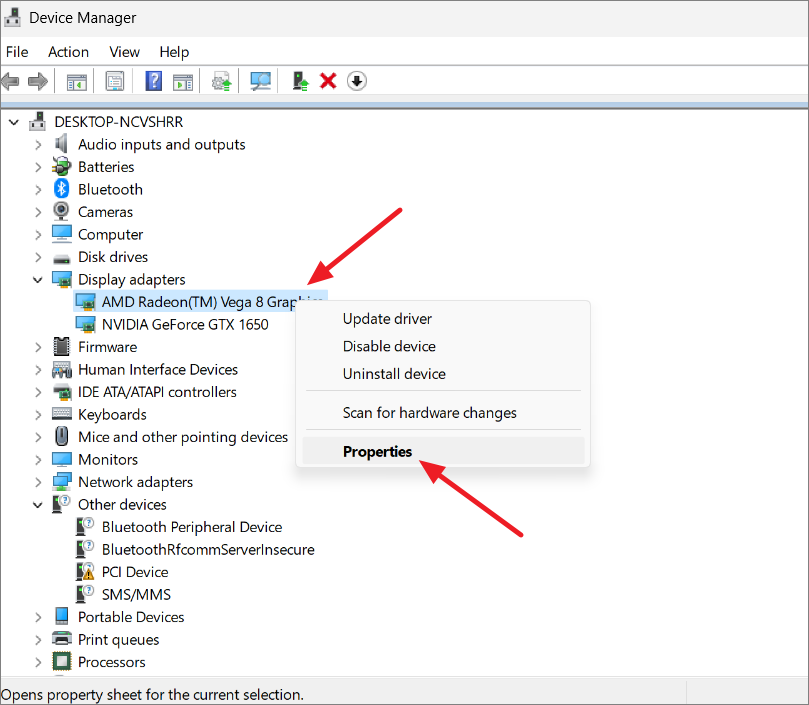Viewport: 809px width, 705px height.
Task: Click the Bluetooth category icon
Action: pos(61,189)
